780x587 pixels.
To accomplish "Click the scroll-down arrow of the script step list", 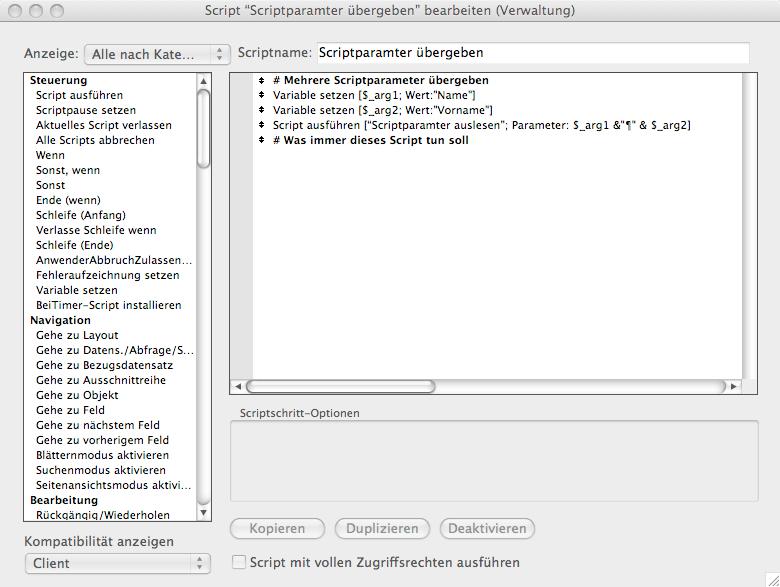I will (x=204, y=513).
